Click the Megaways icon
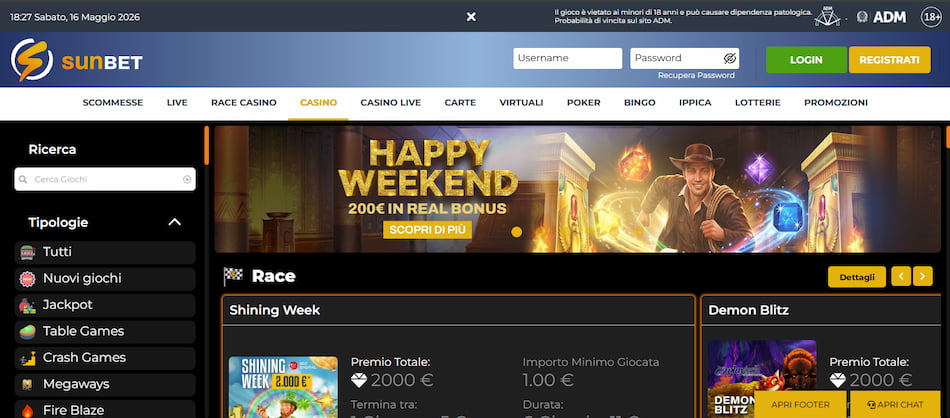The image size is (950, 418). tap(28, 385)
